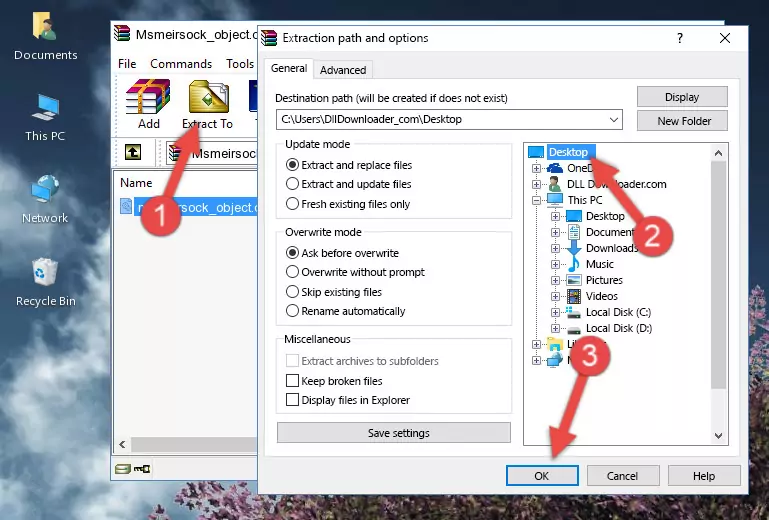Open Documents desktop icon
This screenshot has width=769, height=520.
tap(45, 37)
